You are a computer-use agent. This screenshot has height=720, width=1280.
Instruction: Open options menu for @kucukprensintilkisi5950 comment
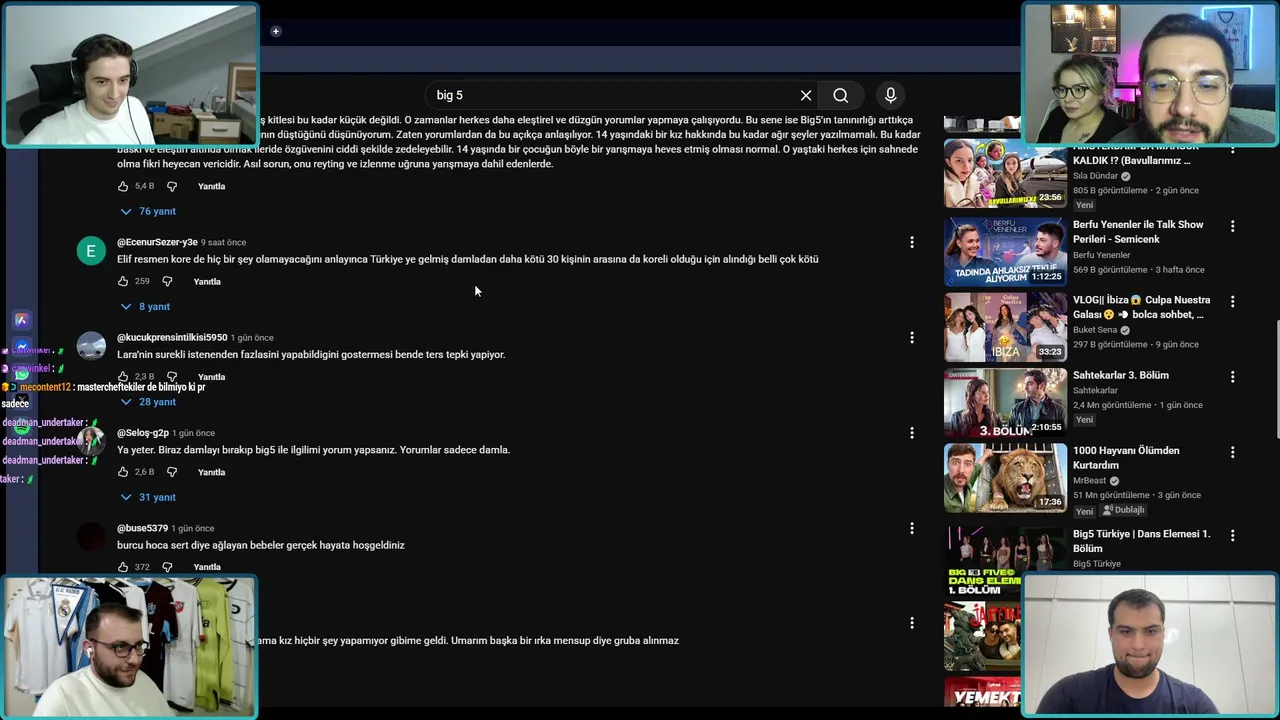[x=911, y=338]
